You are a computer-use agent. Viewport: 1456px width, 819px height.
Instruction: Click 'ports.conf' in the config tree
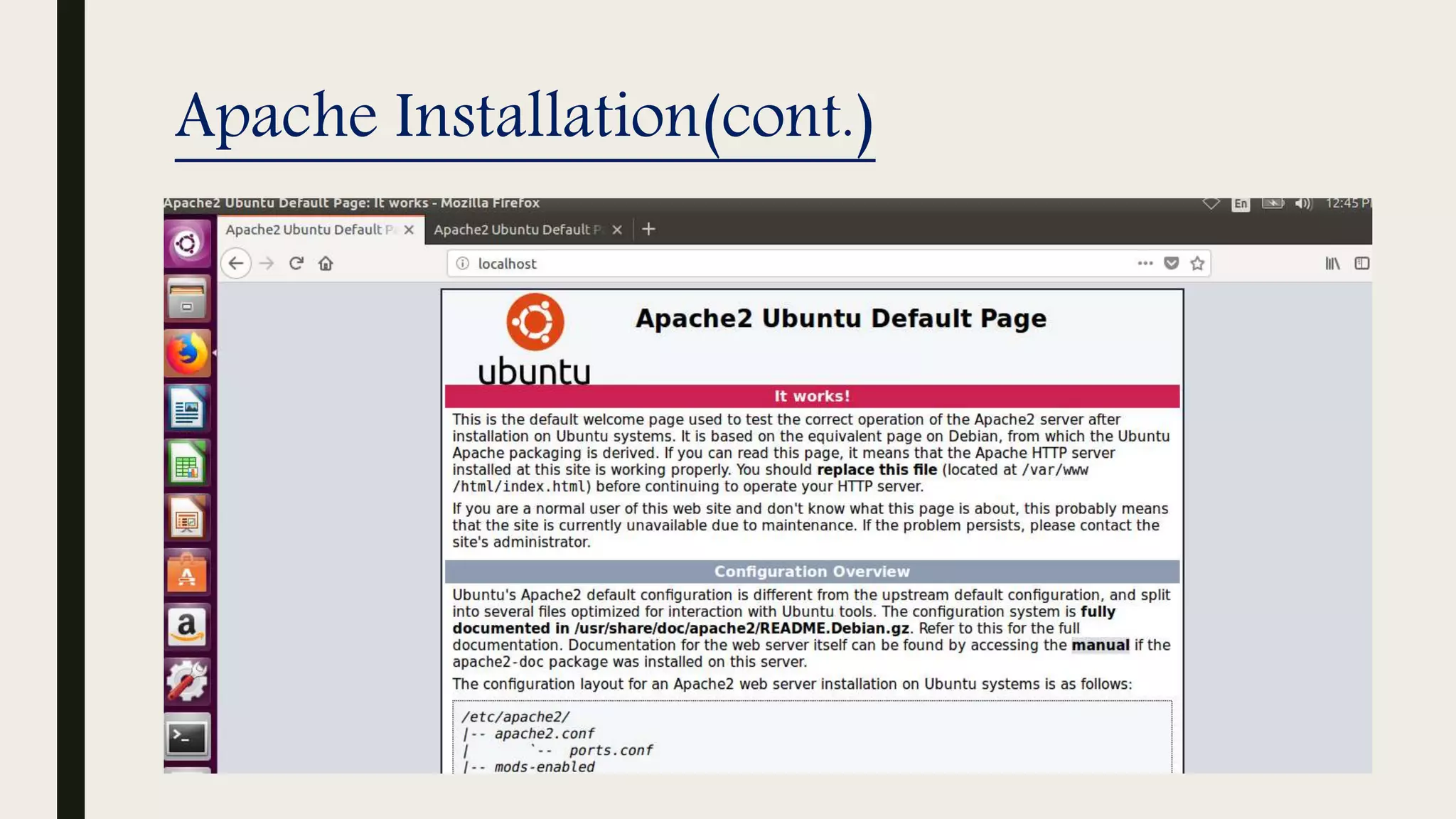pos(611,750)
